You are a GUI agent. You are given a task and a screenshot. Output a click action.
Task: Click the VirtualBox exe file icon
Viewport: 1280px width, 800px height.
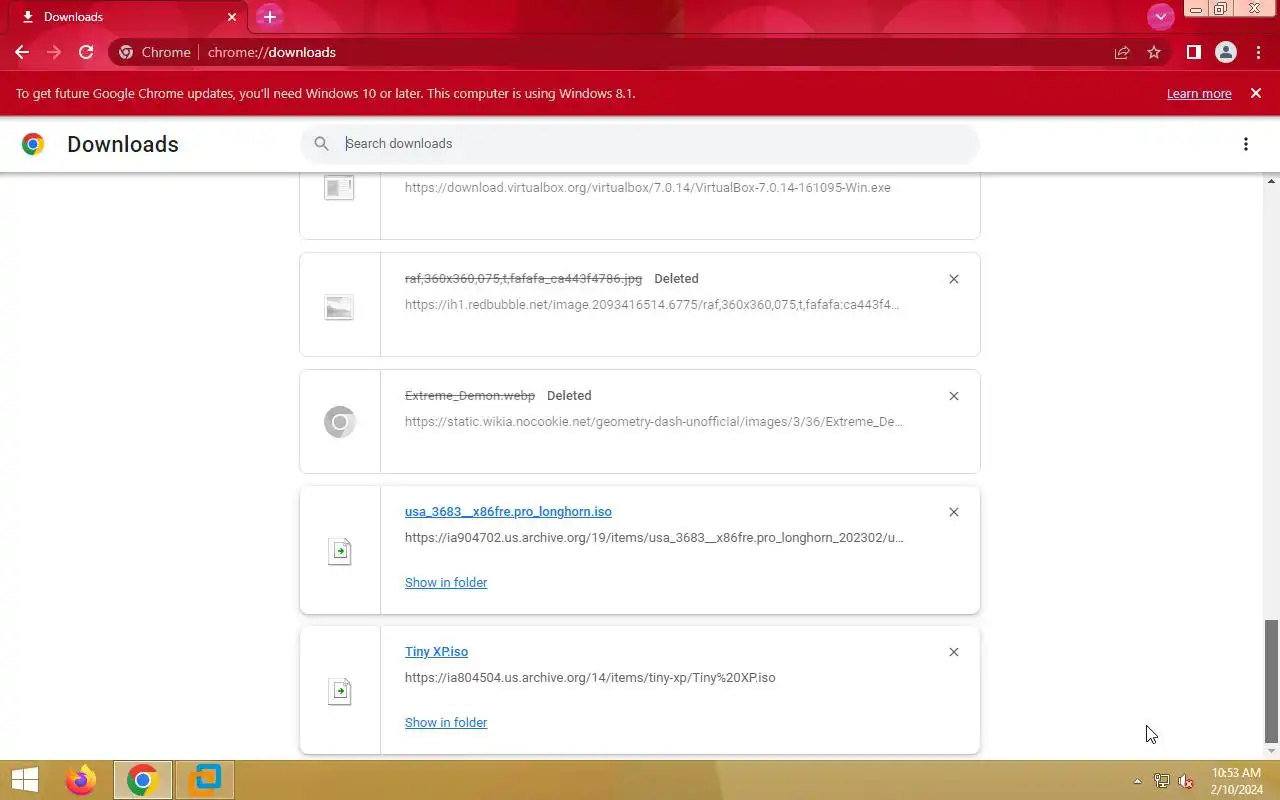point(339,188)
